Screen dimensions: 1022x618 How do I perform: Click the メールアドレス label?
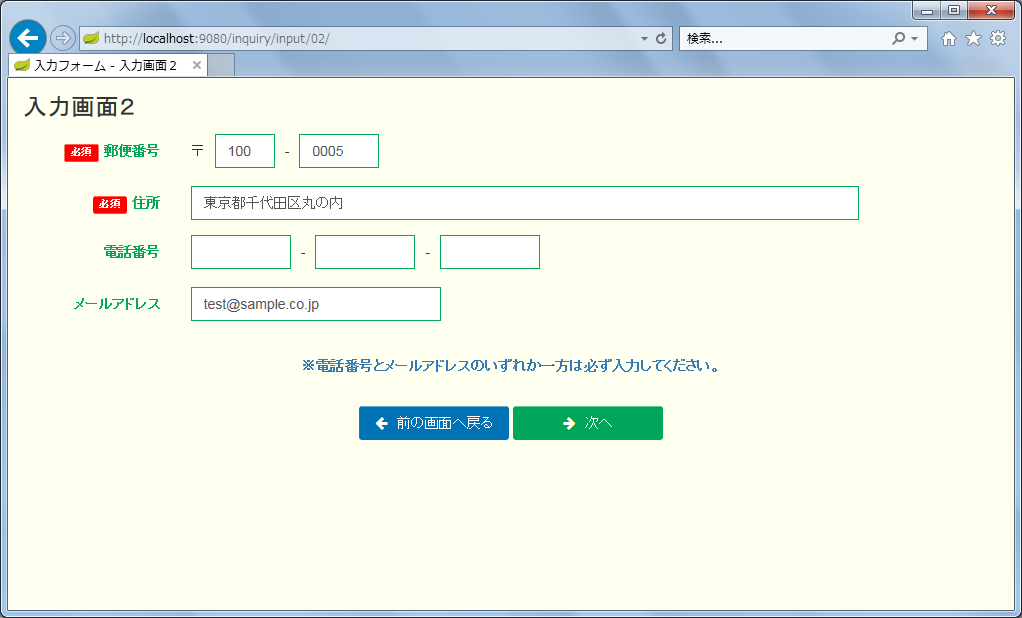(117, 304)
